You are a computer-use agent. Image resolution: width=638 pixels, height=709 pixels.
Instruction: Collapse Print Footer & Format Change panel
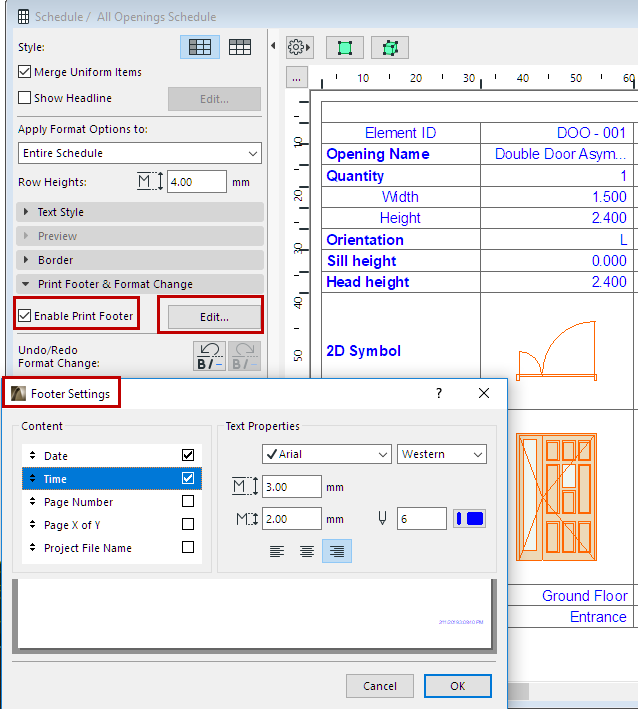tap(140, 284)
